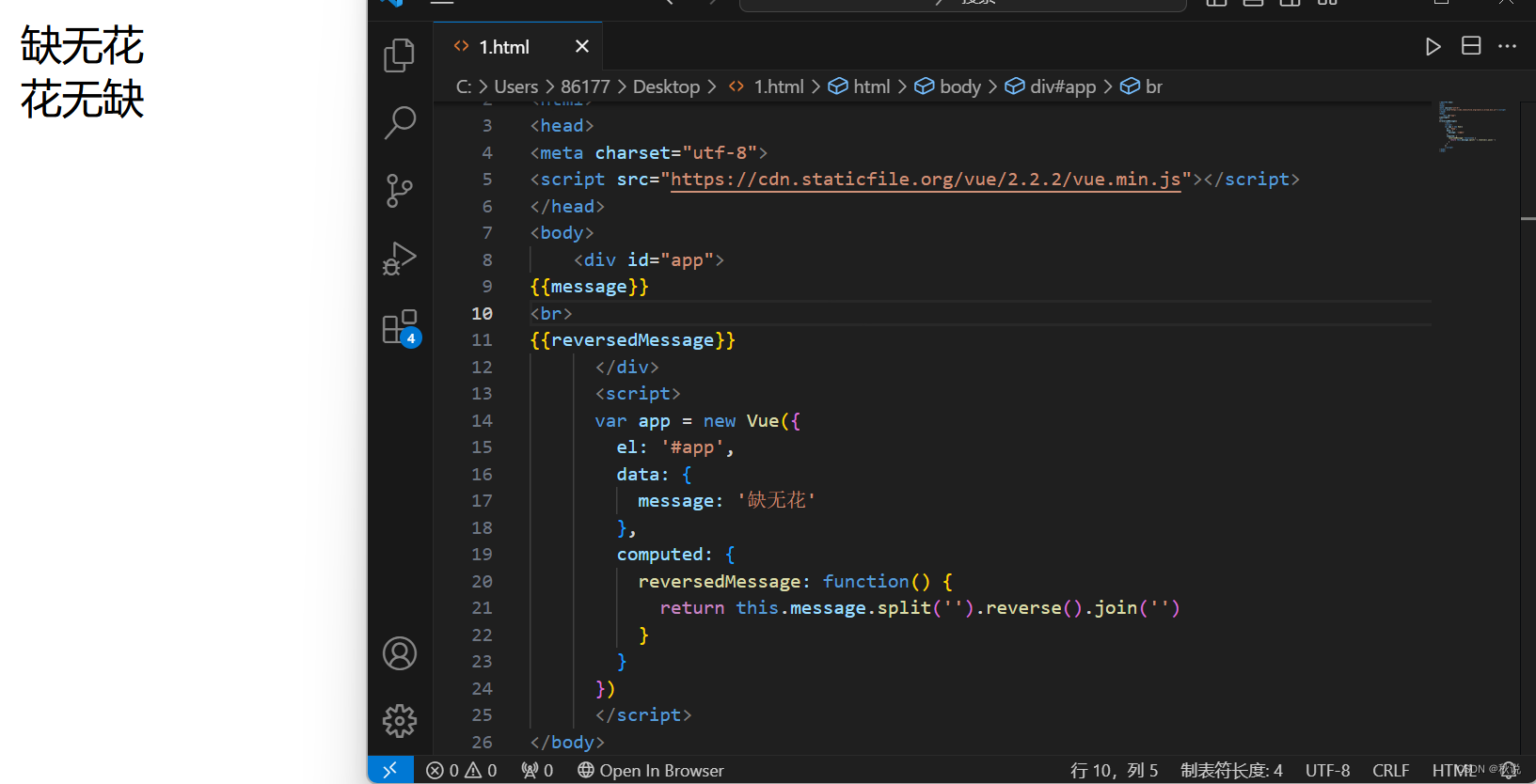Click the return this.message.split statement
The width and height of the screenshot is (1536, 784).
920,608
